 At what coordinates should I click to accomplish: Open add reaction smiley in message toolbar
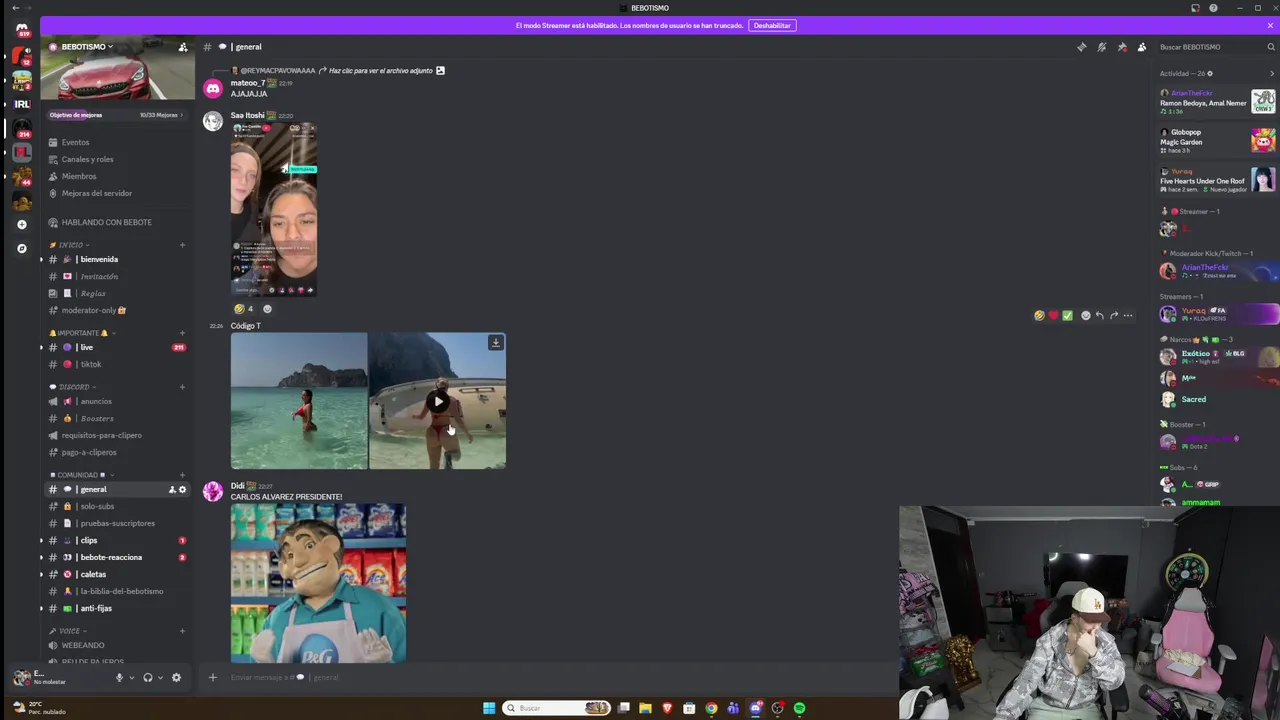click(1086, 316)
